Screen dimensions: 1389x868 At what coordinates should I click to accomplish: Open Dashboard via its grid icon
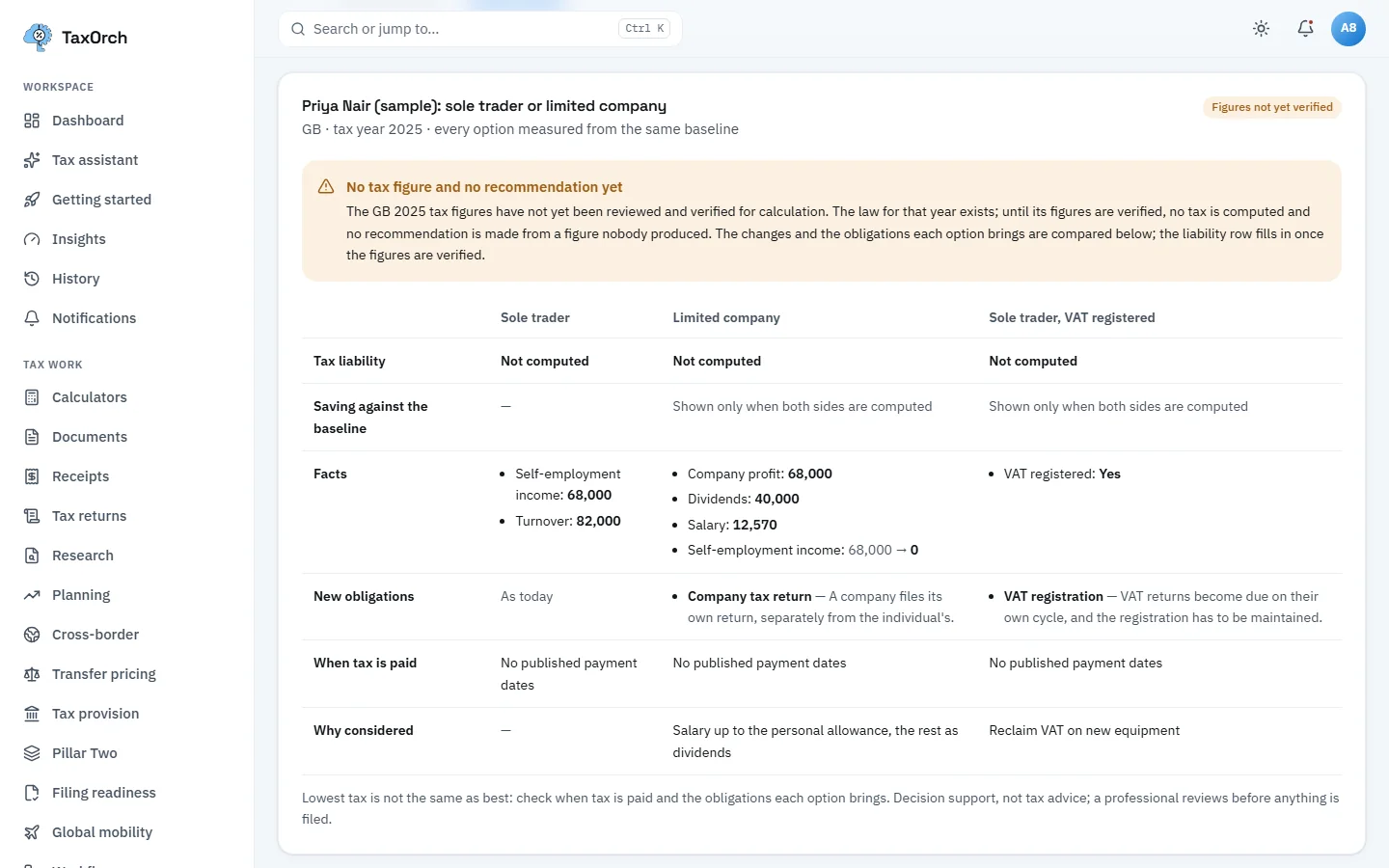coord(32,121)
